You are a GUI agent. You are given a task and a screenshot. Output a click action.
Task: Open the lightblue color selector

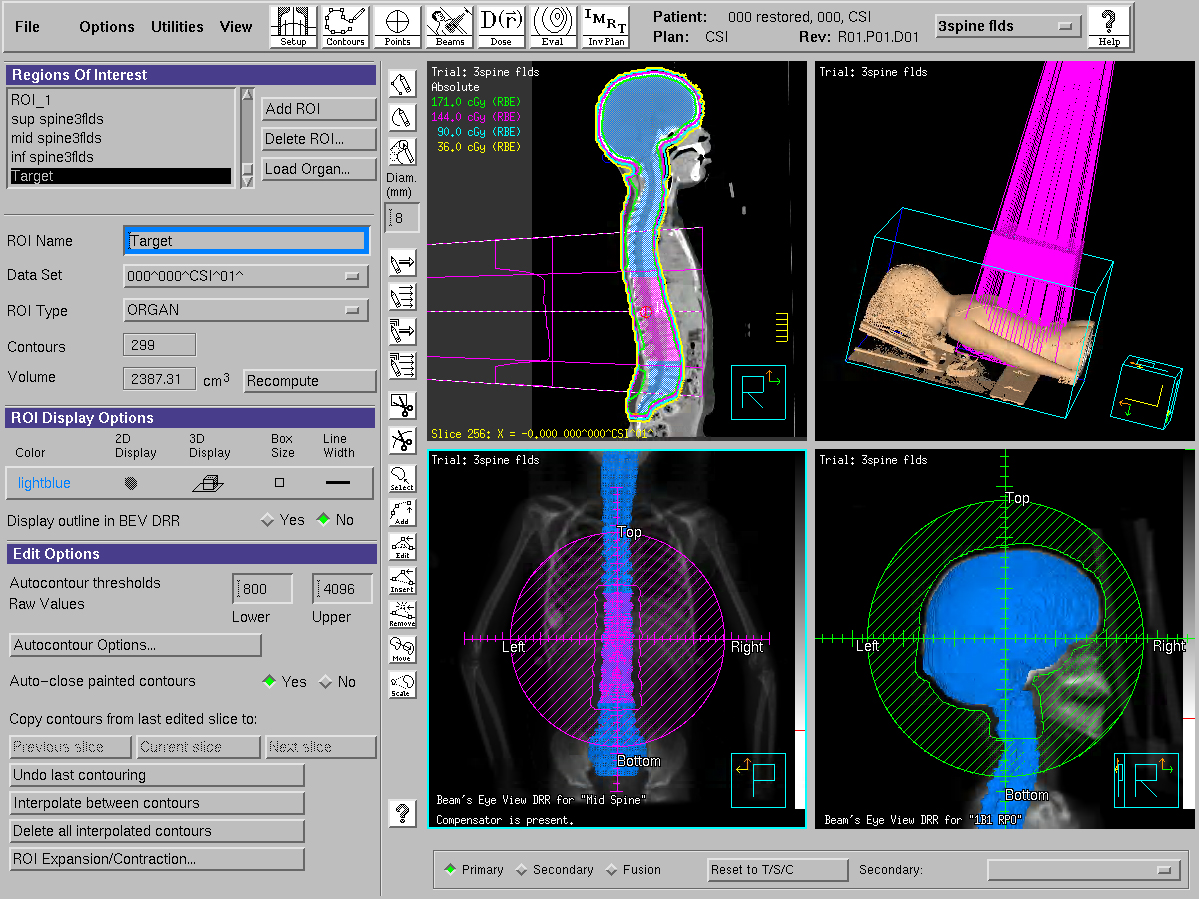(44, 483)
